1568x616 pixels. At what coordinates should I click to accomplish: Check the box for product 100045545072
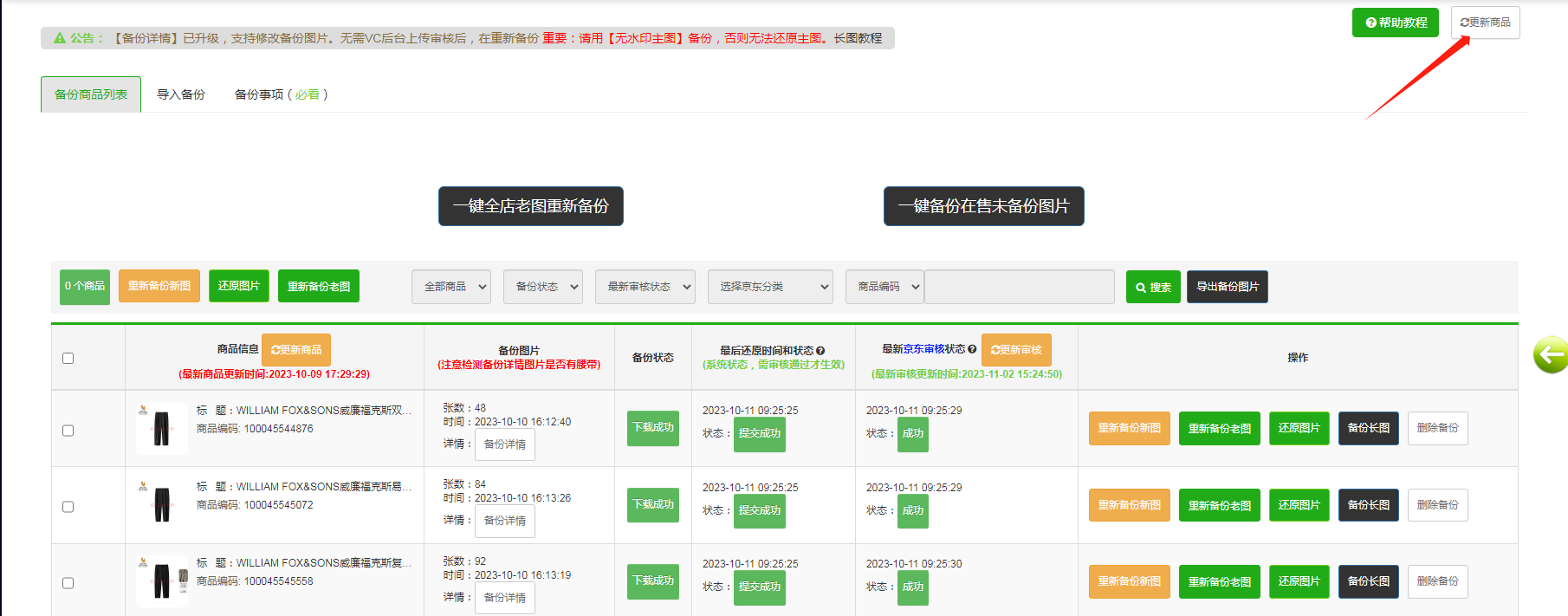click(68, 507)
